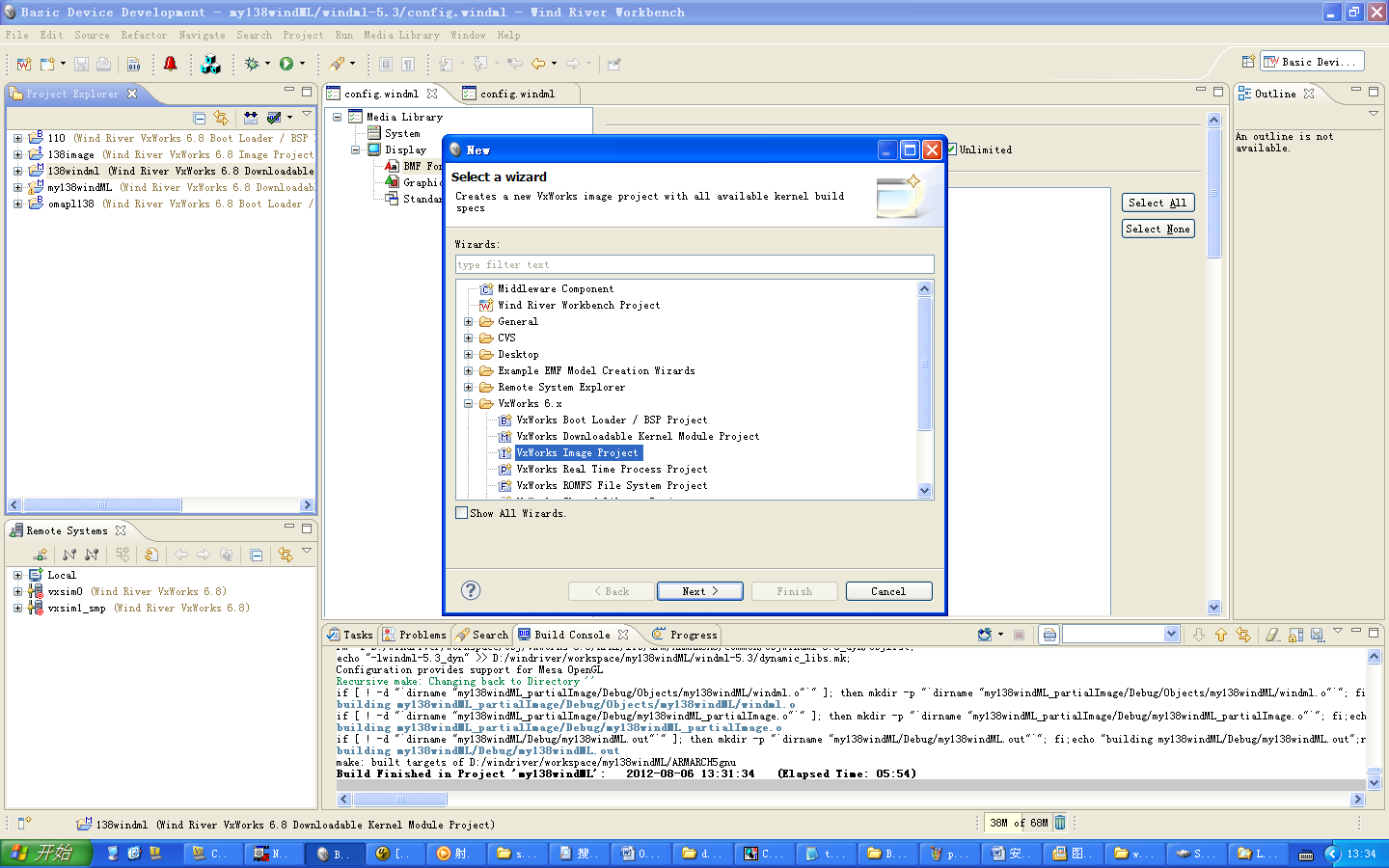Viewport: 1389px width, 868px height.
Task: Open the Run button dropdown arrow
Action: pyautogui.click(x=302, y=65)
